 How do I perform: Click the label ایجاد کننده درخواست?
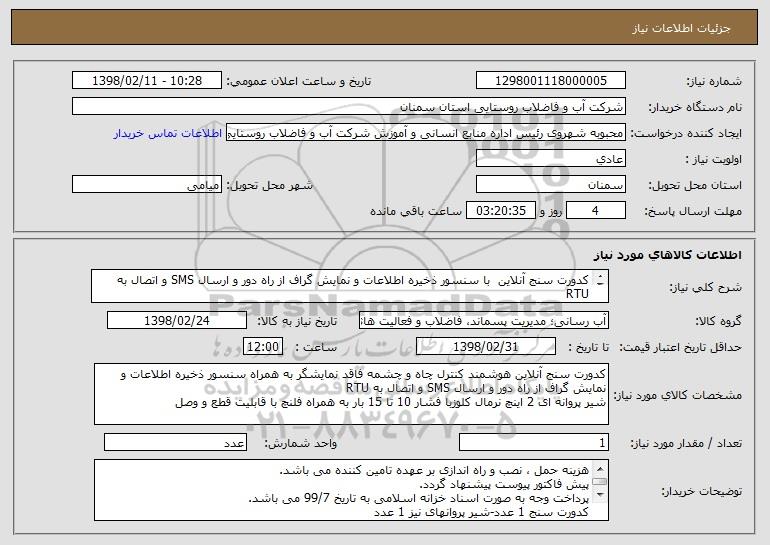tap(686, 133)
